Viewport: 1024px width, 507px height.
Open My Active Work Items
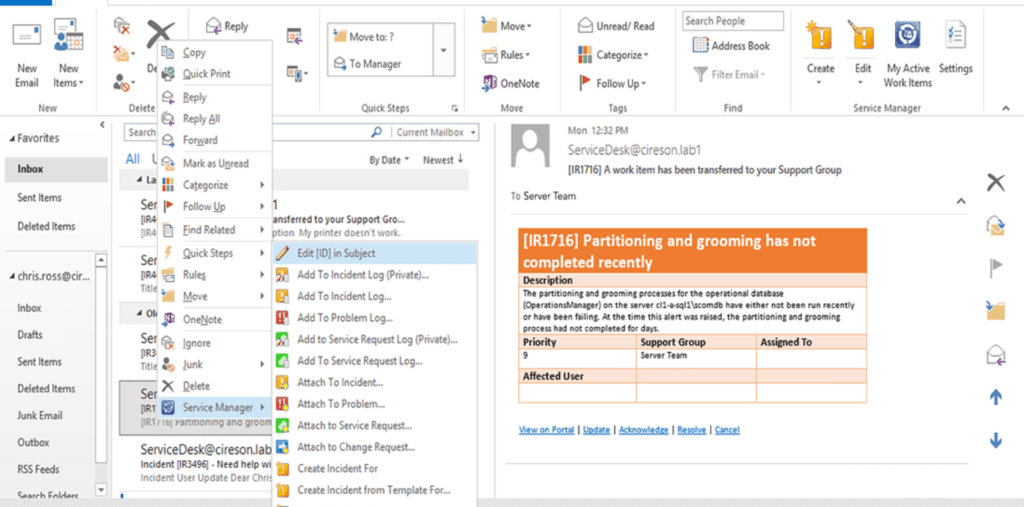click(x=907, y=54)
